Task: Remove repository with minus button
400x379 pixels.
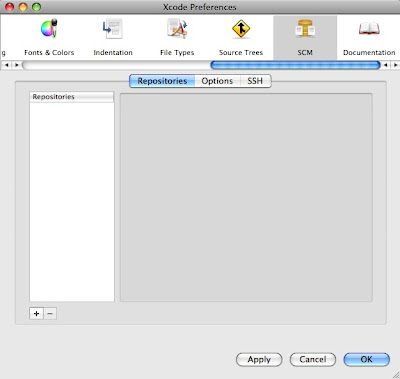Action: tap(50, 313)
